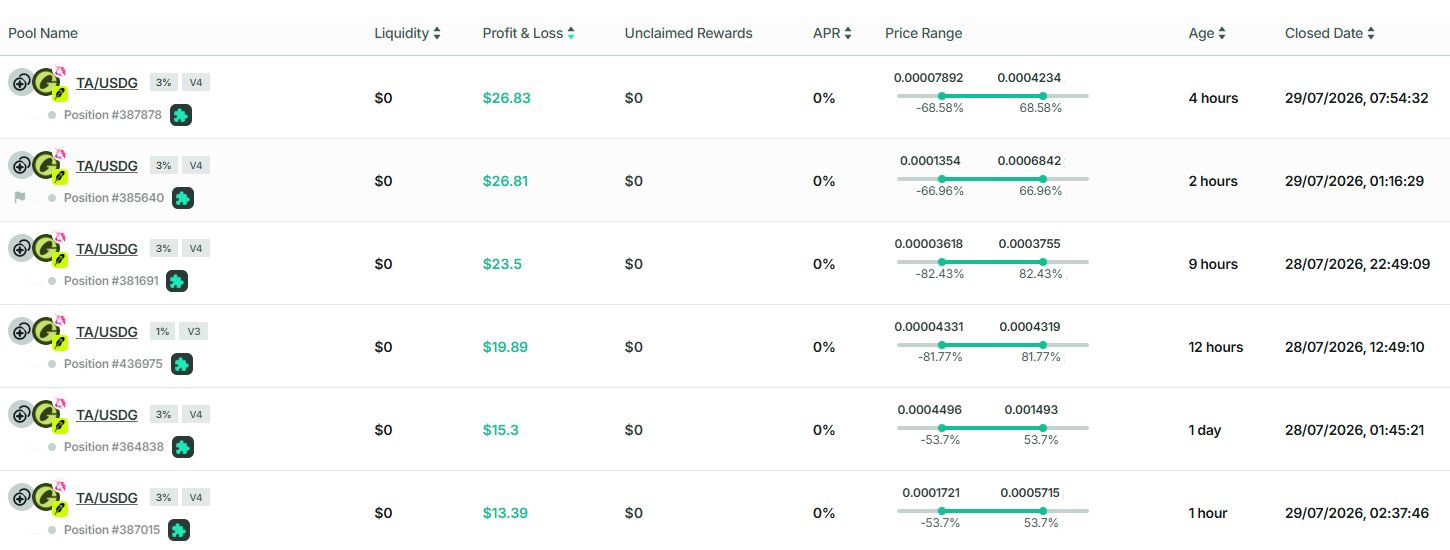
Task: Click the status dot beside Position #387878
Action: click(x=52, y=115)
